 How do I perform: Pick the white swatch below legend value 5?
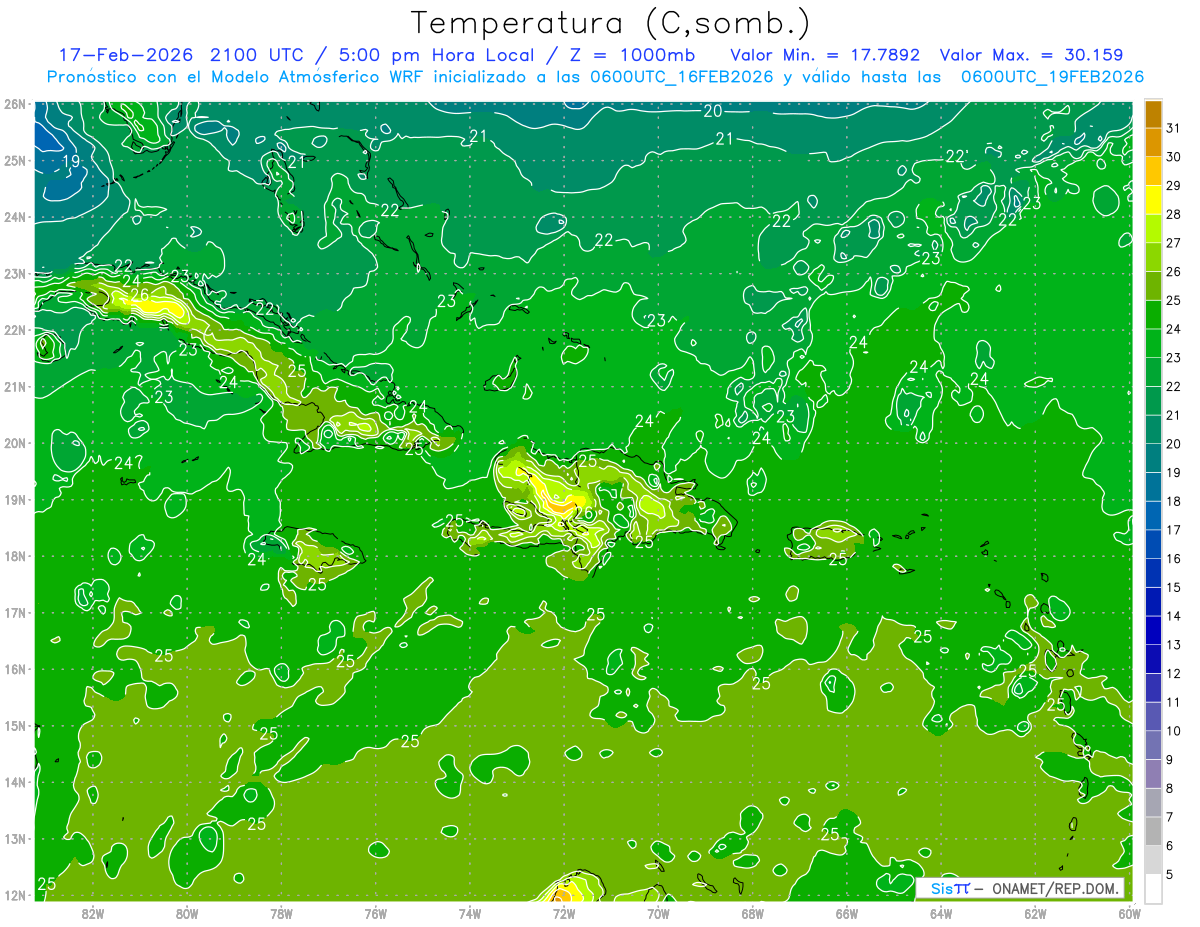coord(1153,888)
